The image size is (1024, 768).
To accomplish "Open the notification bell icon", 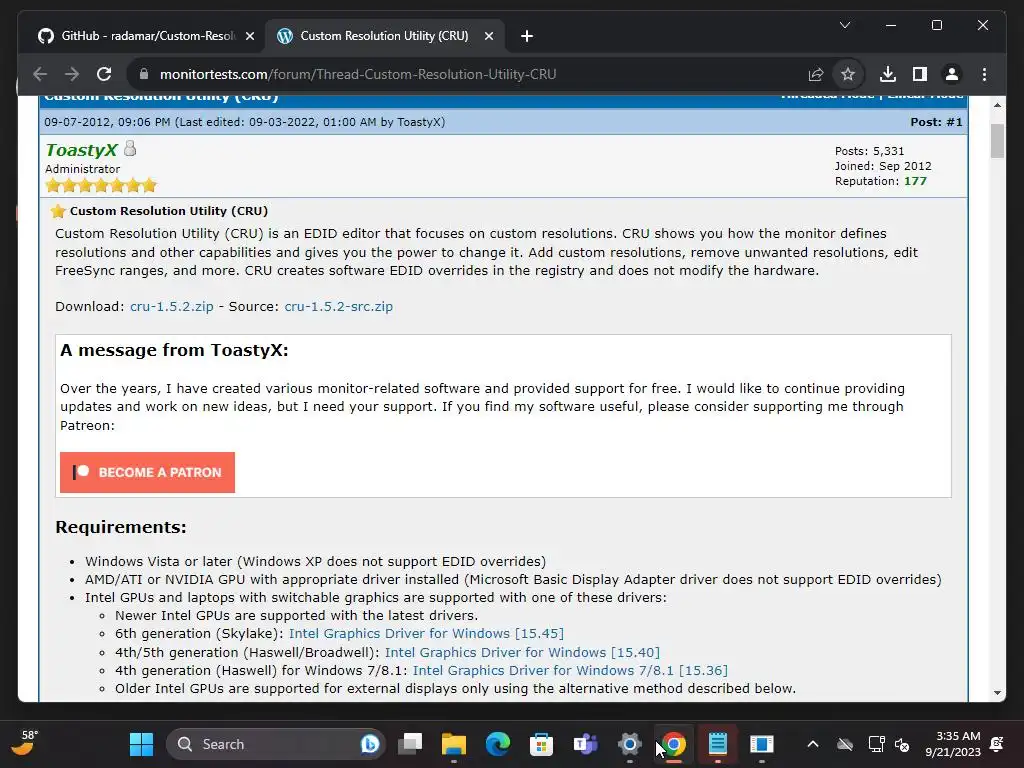I will coord(997,744).
